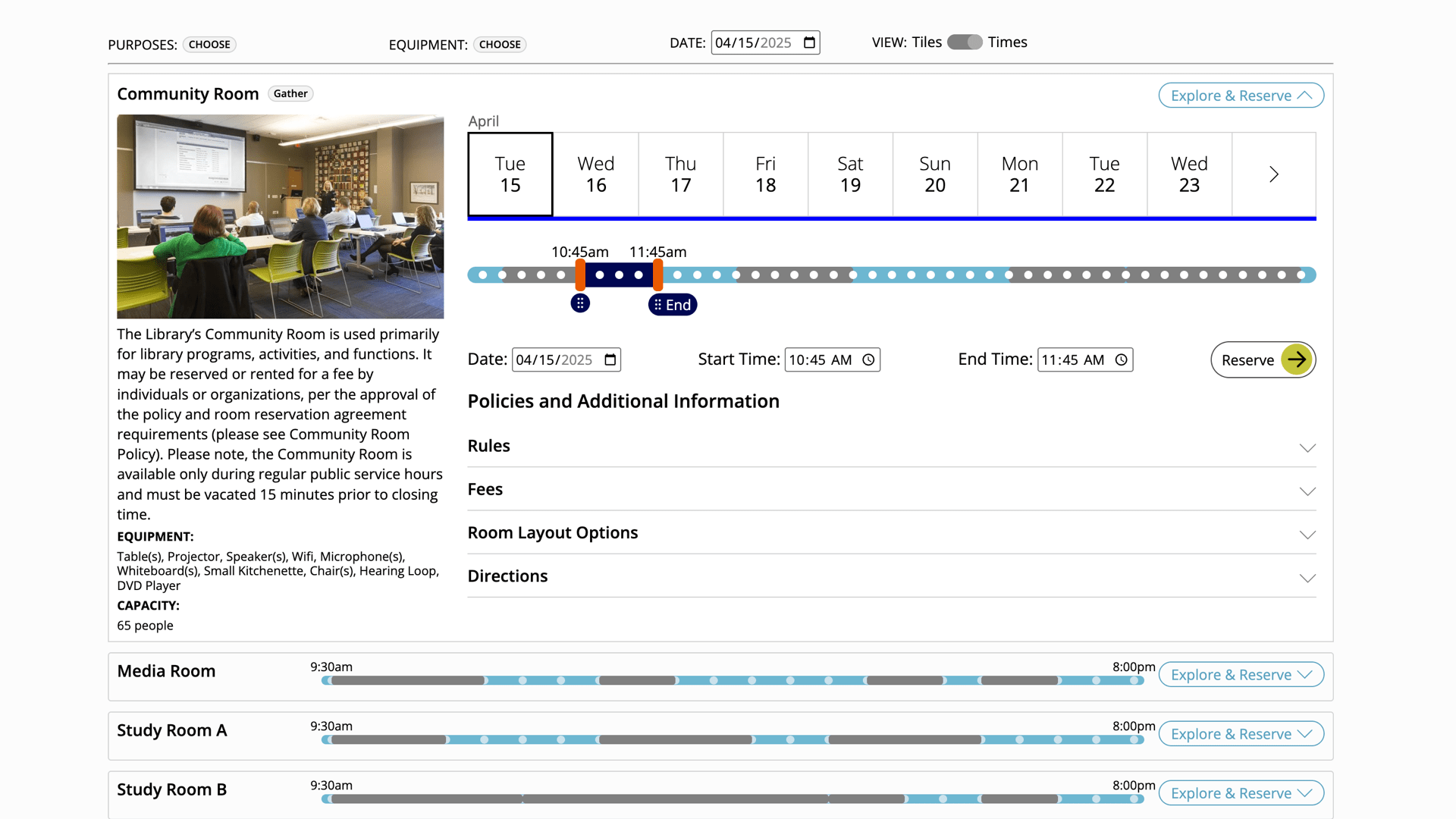Open Explore & Reserve for Media Room

coord(1241,675)
